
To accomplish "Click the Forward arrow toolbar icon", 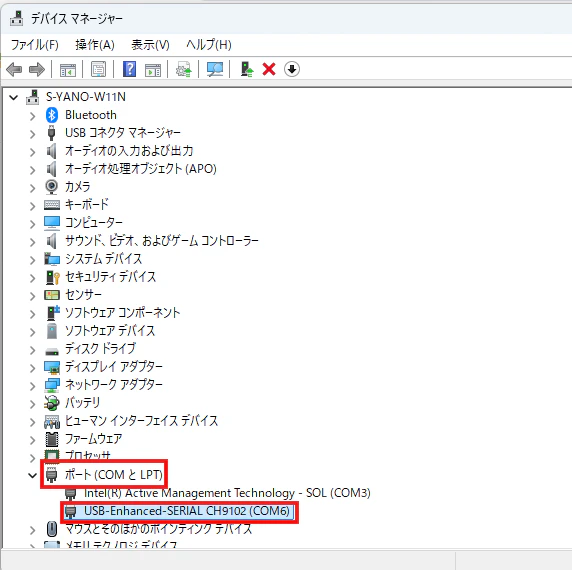I will tap(37, 69).
